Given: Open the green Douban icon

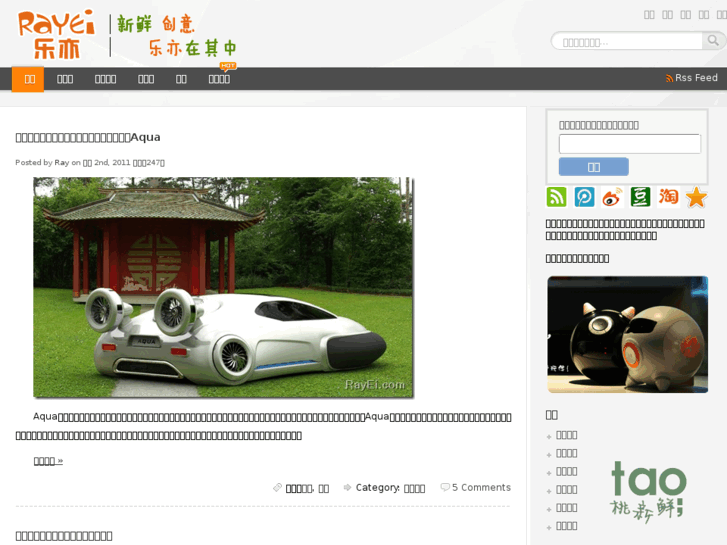Looking at the screenshot, I should (640, 197).
